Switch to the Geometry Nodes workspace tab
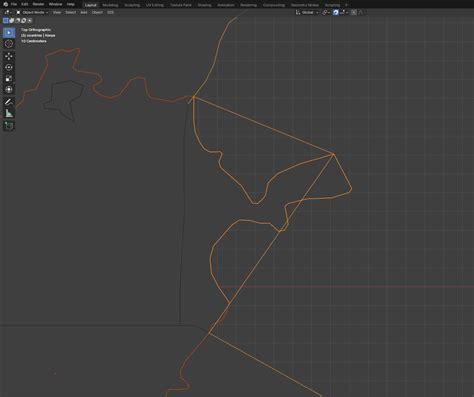Screen dimensions: 474x397 tap(305, 5)
